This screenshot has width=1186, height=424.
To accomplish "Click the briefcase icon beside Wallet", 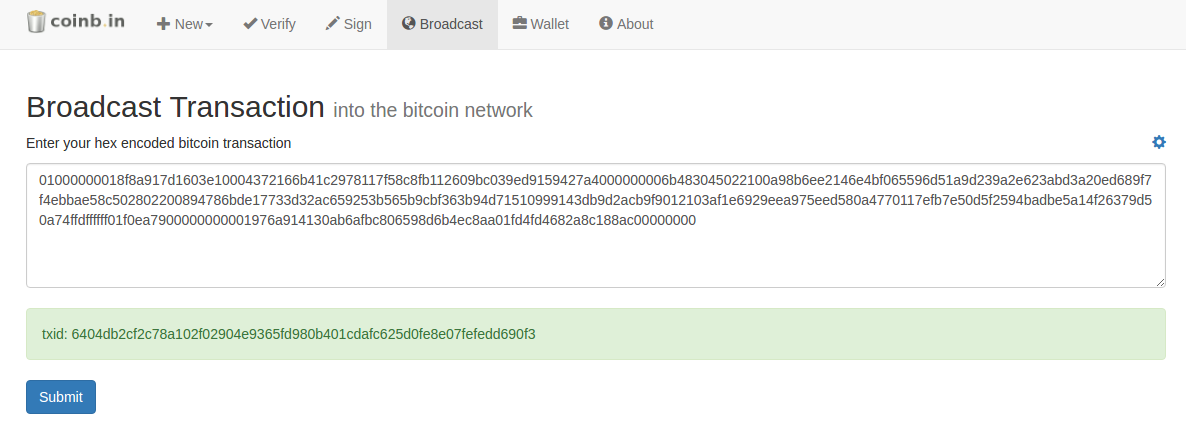I will [x=520, y=23].
